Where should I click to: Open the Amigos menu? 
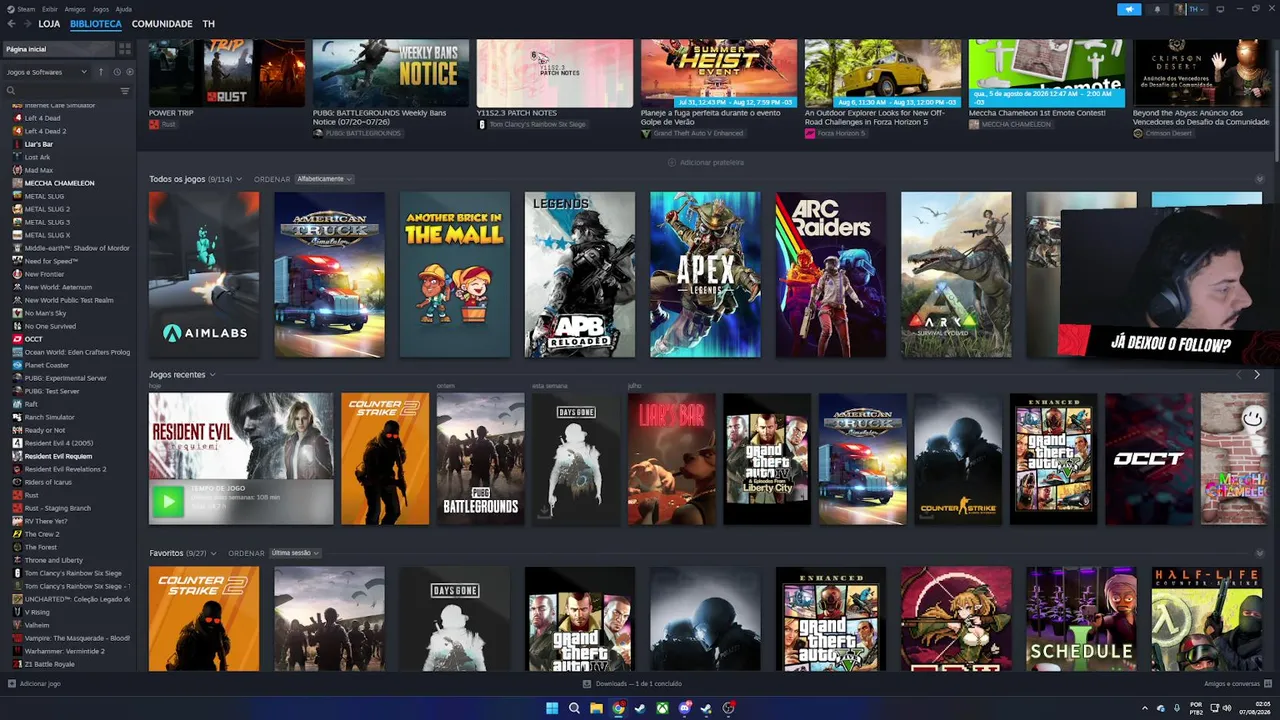click(75, 9)
